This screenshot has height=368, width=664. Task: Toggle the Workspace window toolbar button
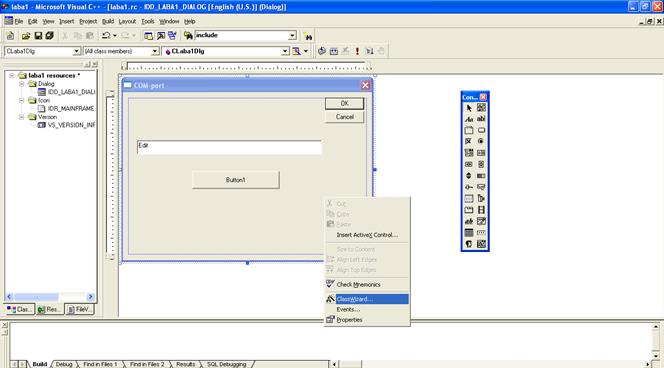[148, 36]
